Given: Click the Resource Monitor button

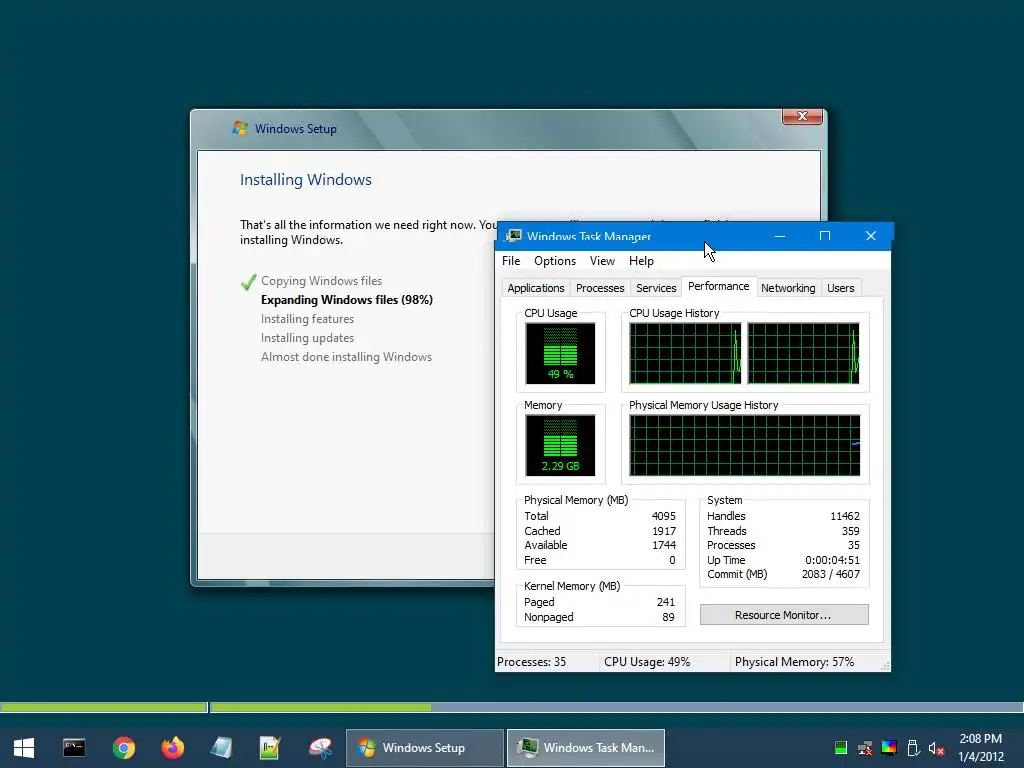Looking at the screenshot, I should 784,615.
